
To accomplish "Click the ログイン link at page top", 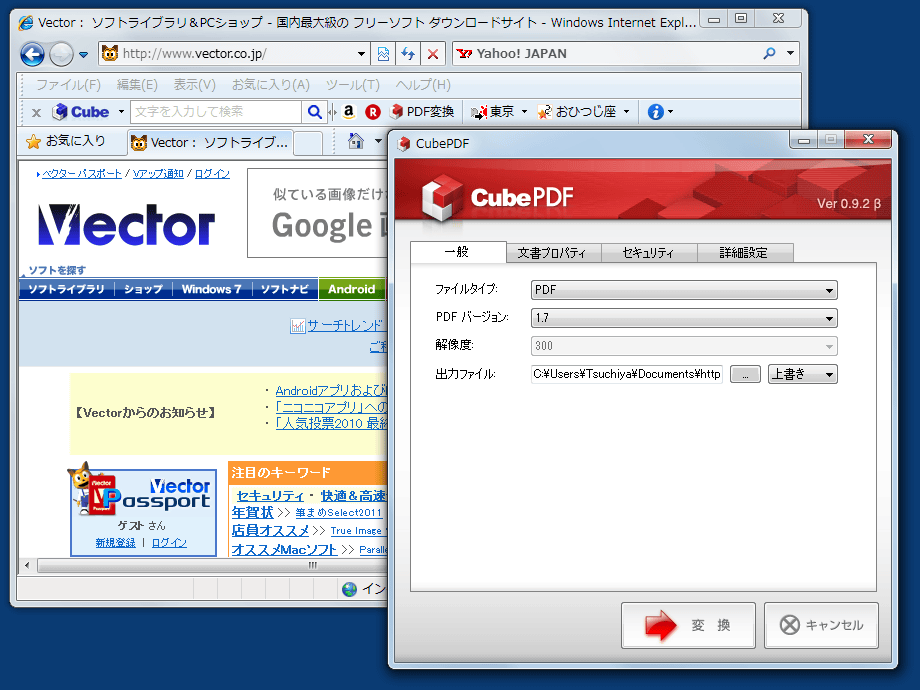I will click(x=212, y=174).
